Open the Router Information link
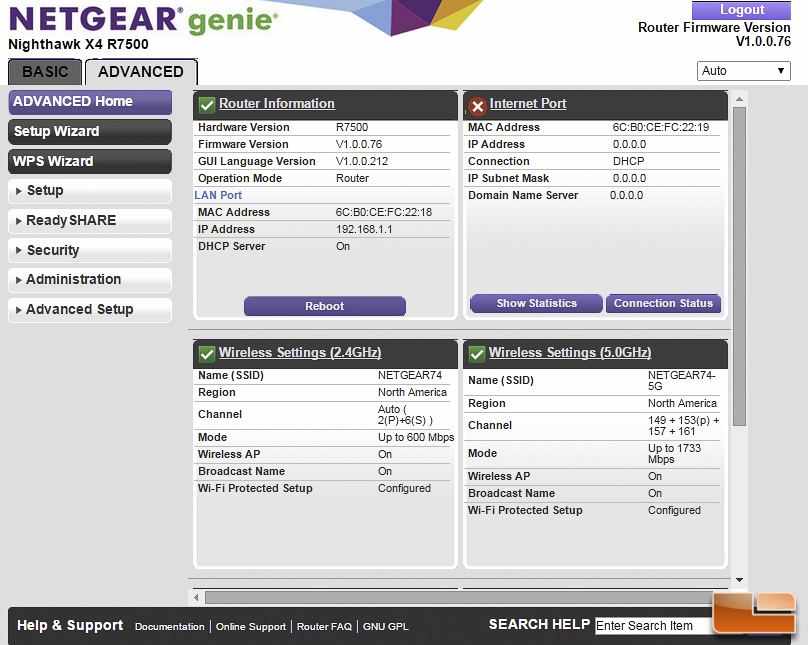The image size is (808, 645). tap(277, 104)
